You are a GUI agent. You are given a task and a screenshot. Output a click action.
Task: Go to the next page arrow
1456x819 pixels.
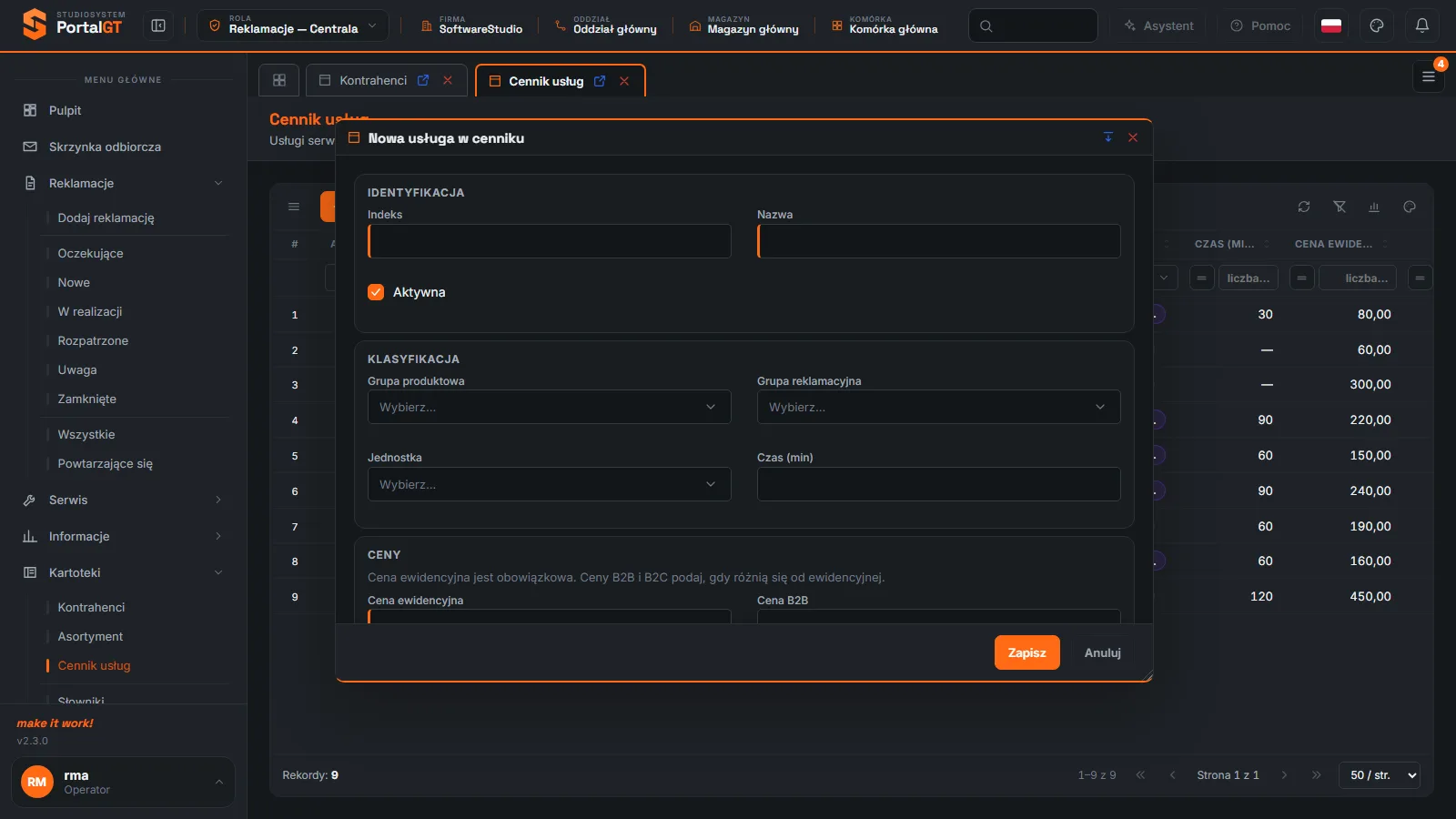[1284, 775]
